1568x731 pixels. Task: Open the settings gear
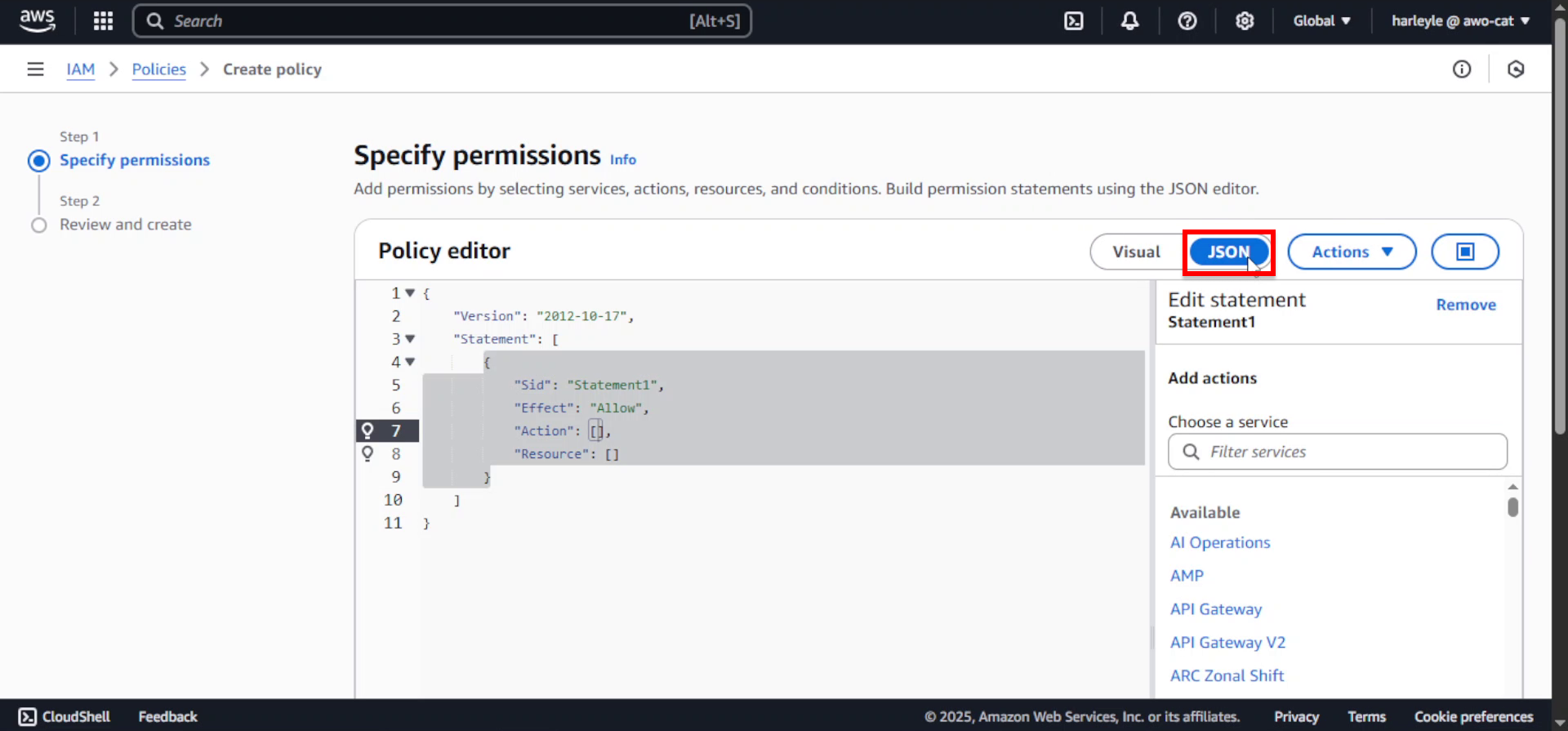1245,21
